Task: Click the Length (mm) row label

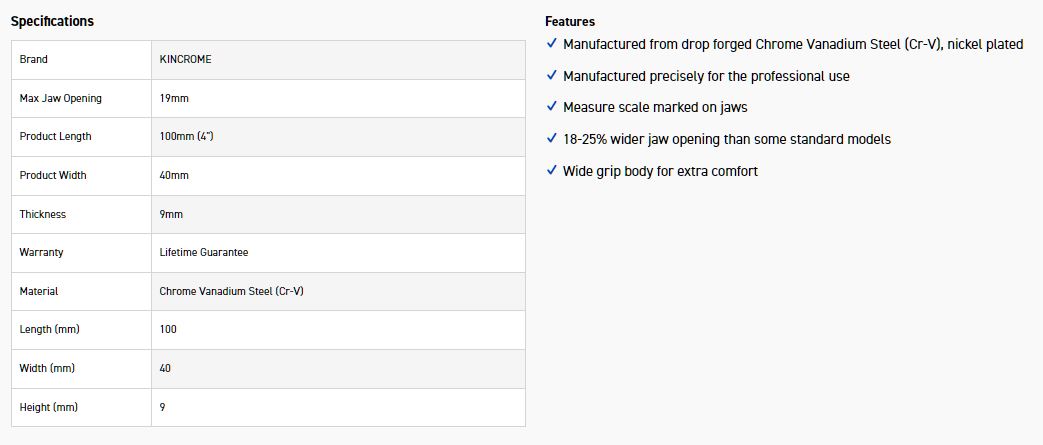Action: [x=48, y=329]
